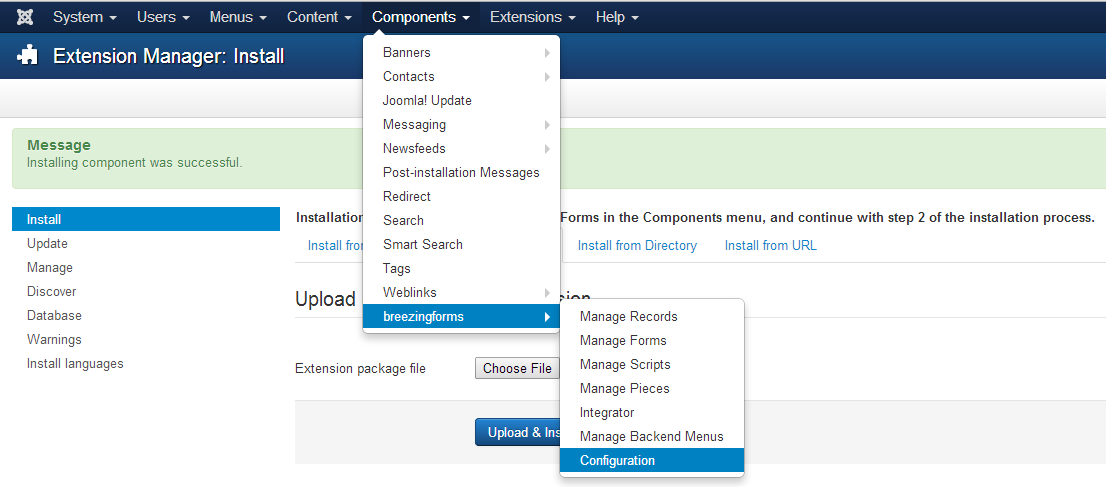The image size is (1106, 487).
Task: Open Integrator submenu entry
Action: (652, 413)
